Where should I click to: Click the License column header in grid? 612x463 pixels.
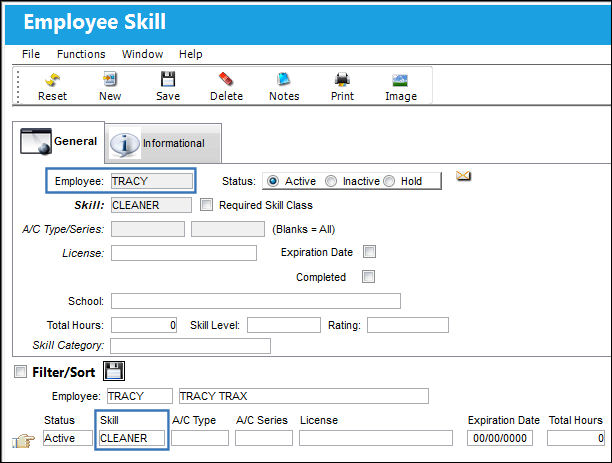click(319, 420)
